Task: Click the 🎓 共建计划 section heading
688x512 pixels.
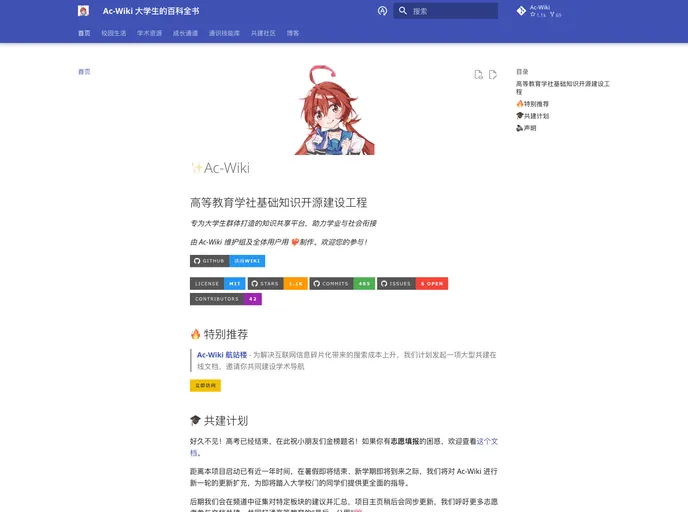Action: tap(219, 421)
